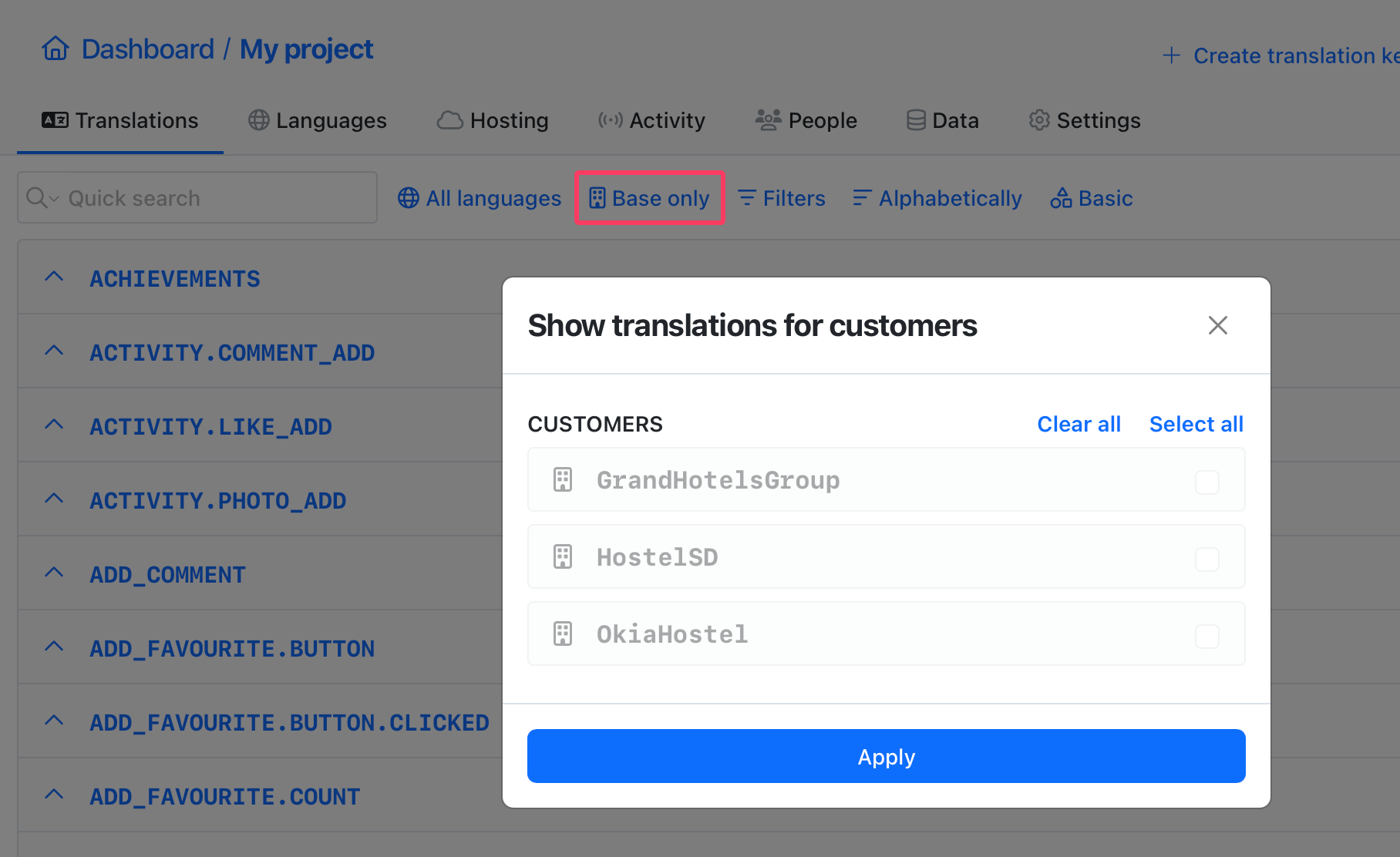This screenshot has height=857, width=1400.
Task: Click the All languages globe icon
Action: click(x=409, y=198)
